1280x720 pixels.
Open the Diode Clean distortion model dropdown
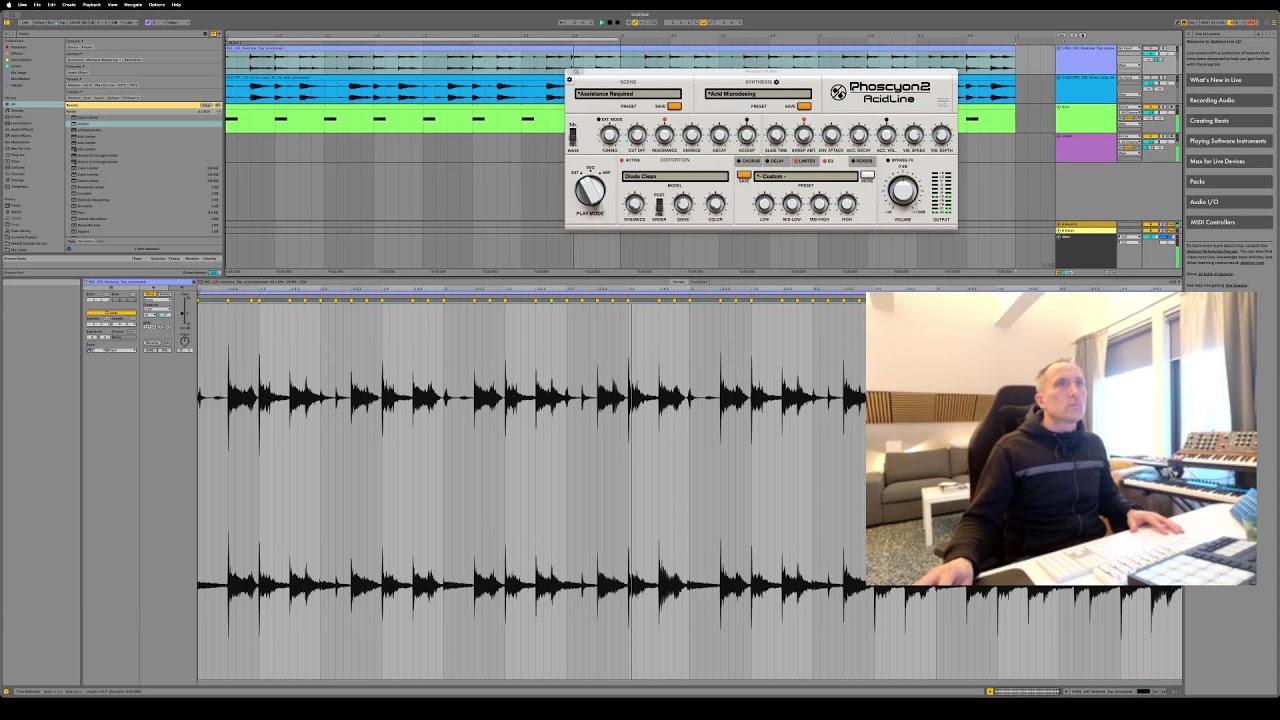(675, 176)
